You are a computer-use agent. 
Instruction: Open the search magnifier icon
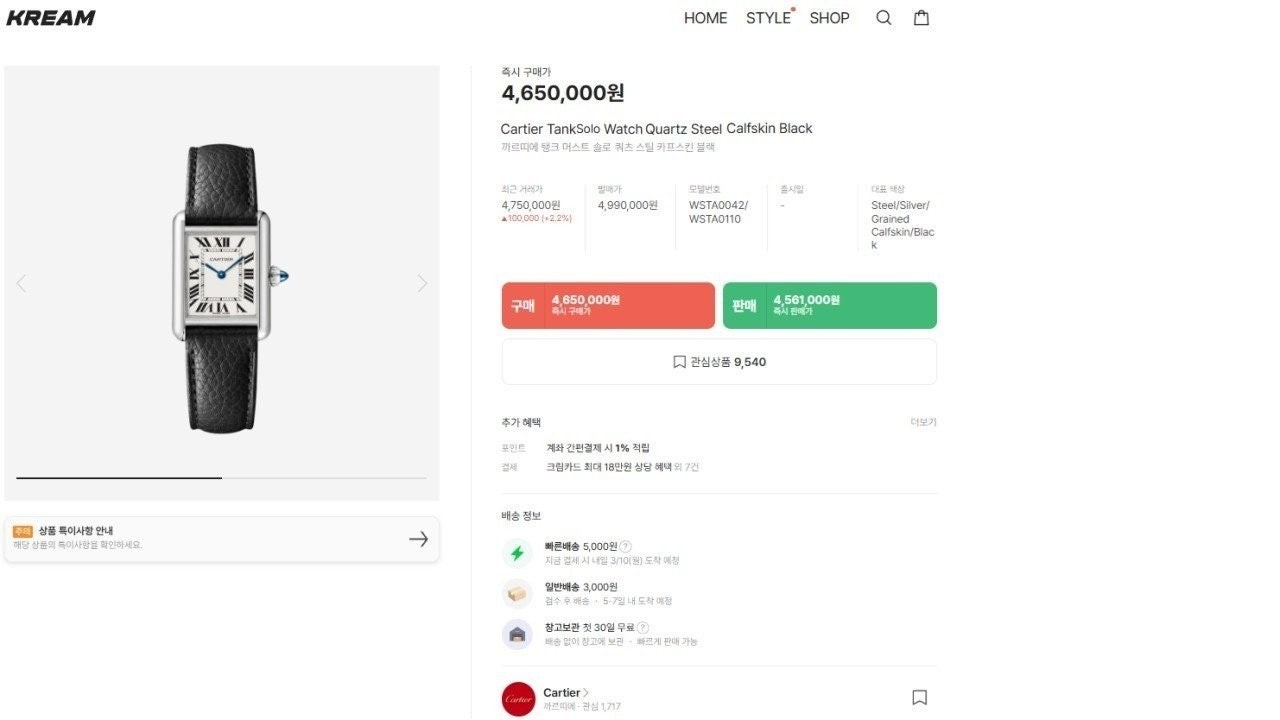[x=883, y=18]
